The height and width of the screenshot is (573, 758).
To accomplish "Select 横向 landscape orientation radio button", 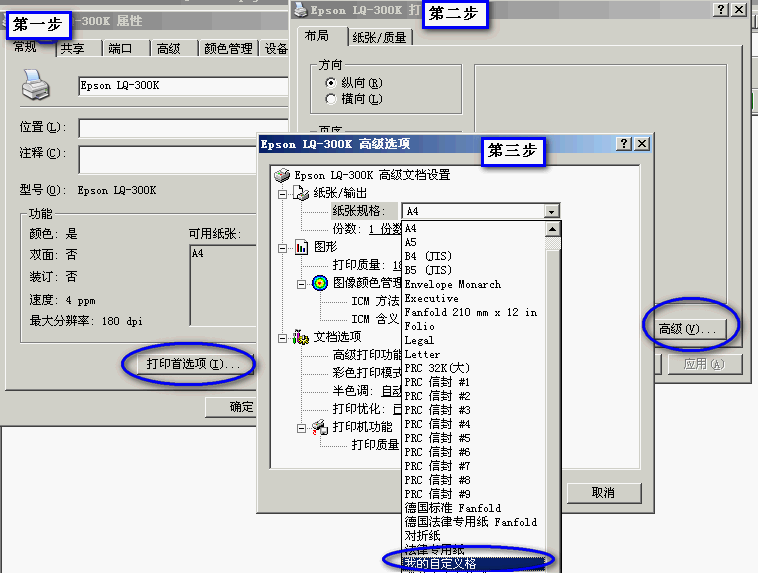I will click(331, 99).
